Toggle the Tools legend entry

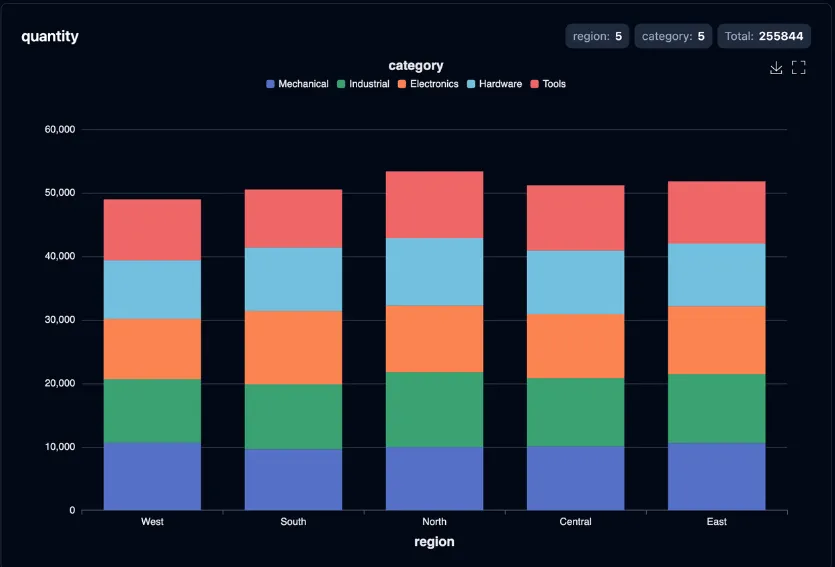(x=548, y=84)
